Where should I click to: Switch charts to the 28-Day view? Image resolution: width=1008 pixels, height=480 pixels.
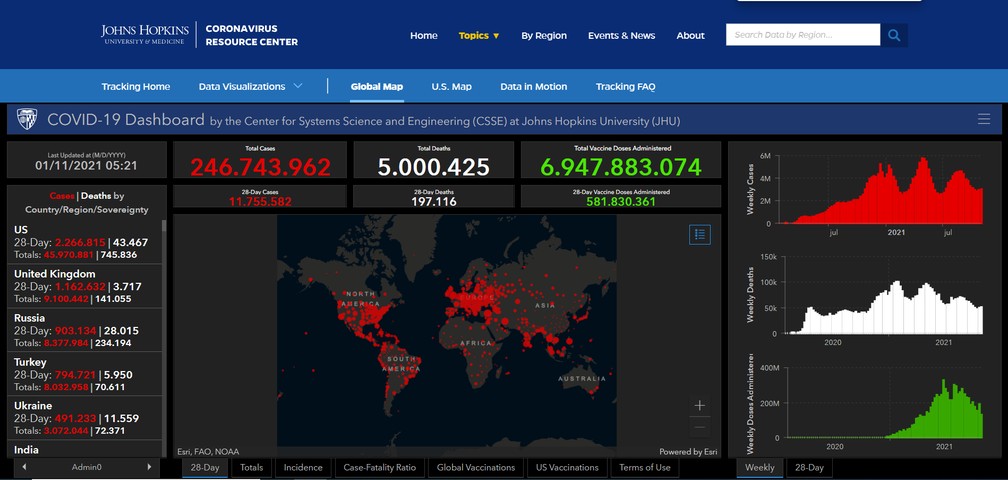(809, 467)
